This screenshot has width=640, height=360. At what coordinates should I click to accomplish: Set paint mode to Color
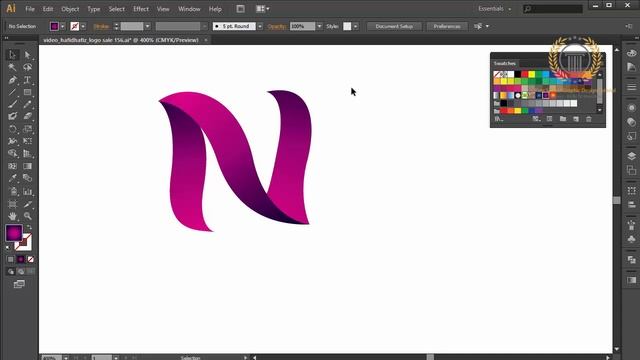11,259
